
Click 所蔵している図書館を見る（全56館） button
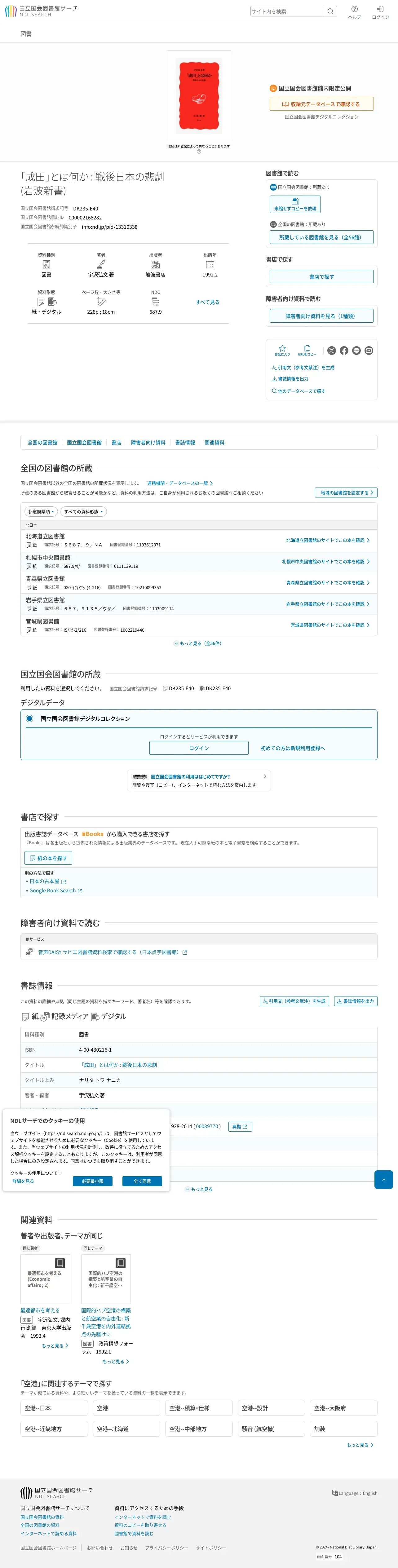(x=321, y=237)
